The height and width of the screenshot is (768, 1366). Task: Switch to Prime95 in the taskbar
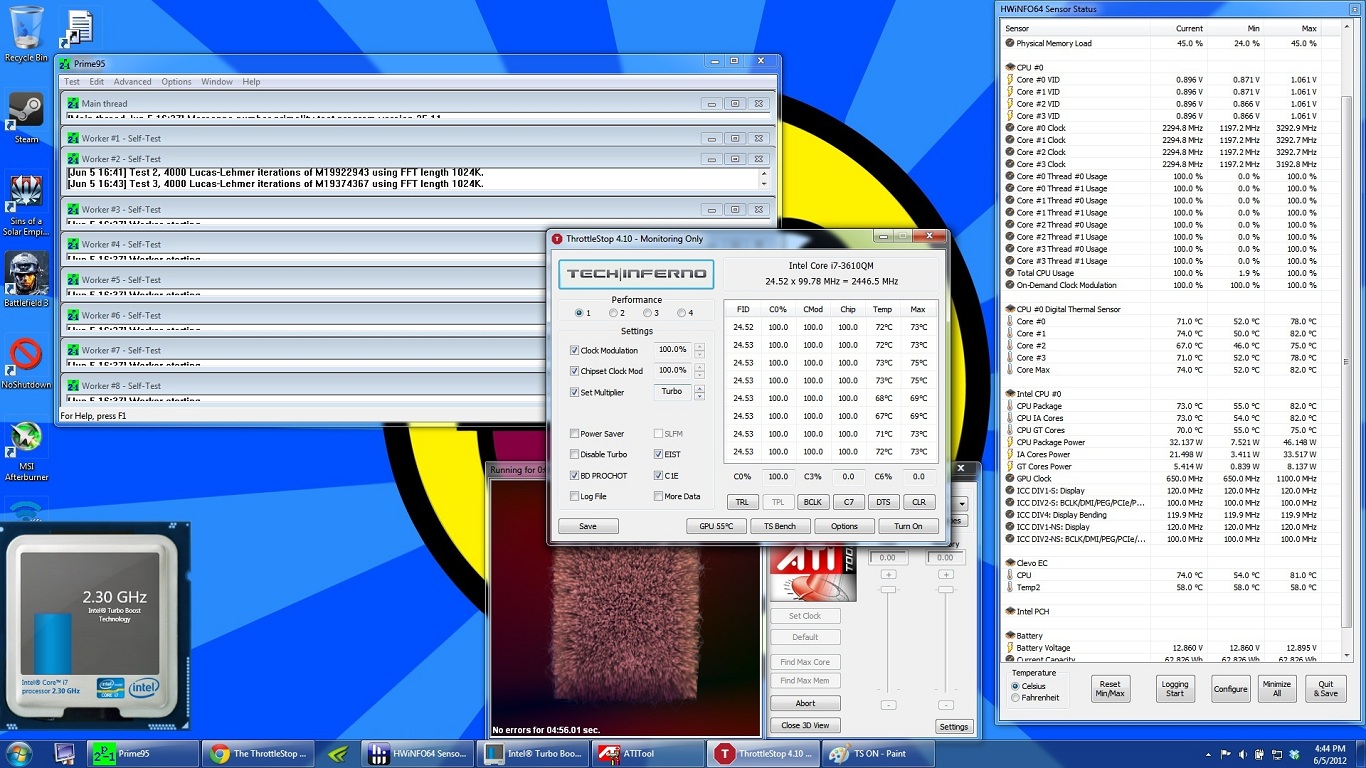coord(144,753)
